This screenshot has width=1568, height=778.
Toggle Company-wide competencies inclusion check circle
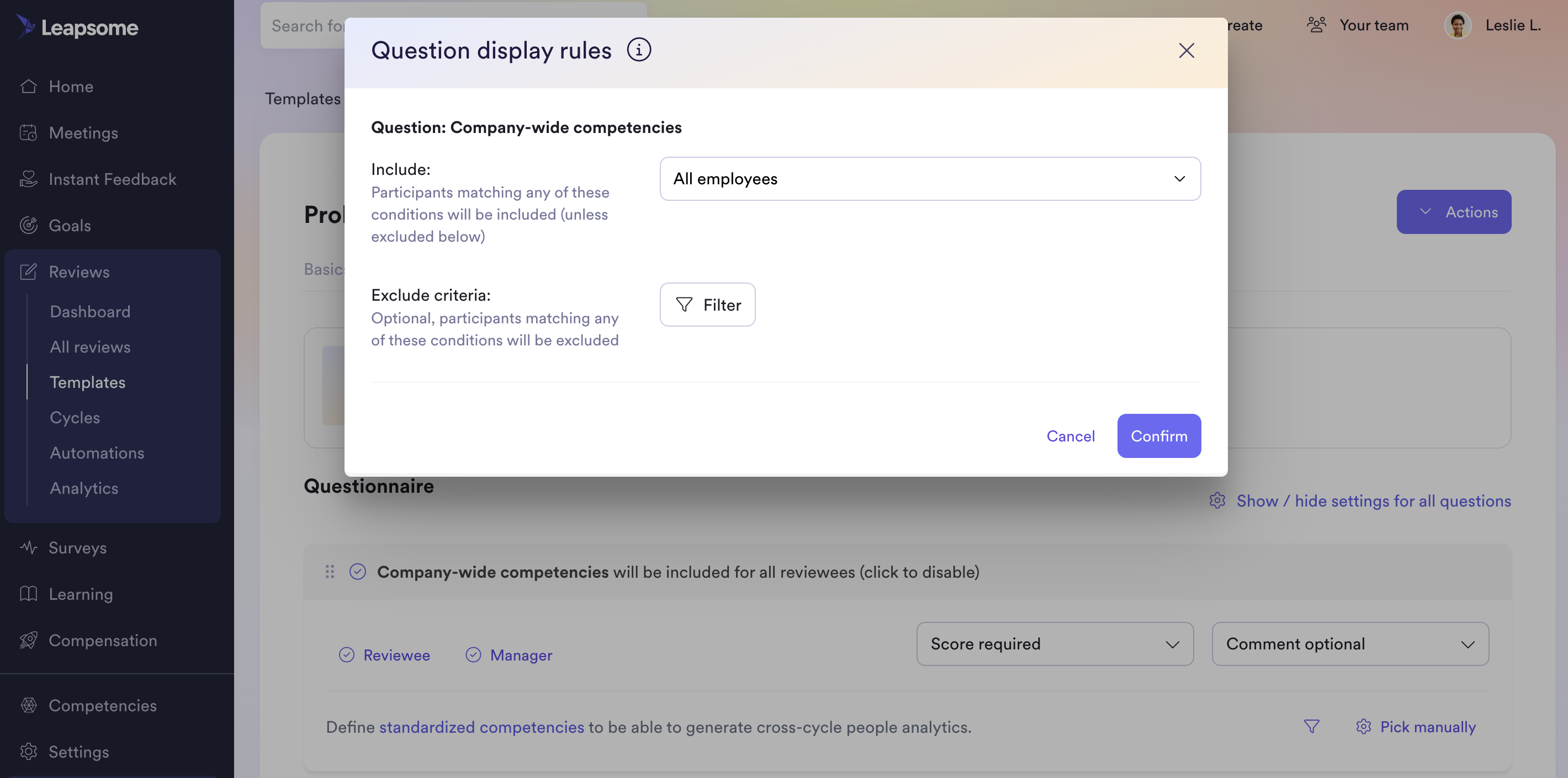coord(358,572)
